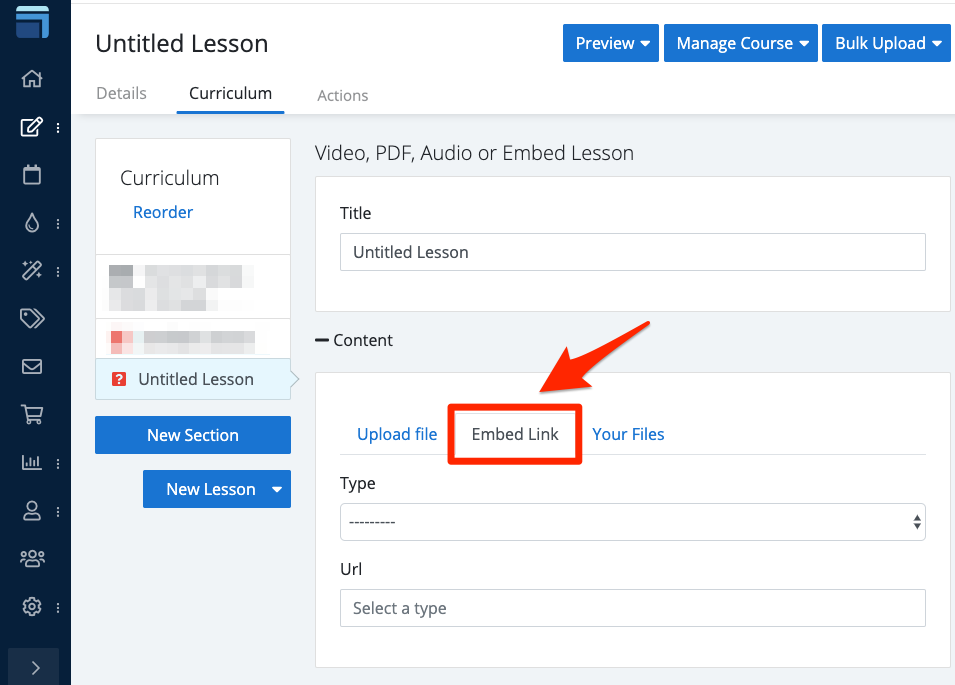Click the droplet icon in sidebar
Viewport: 955px width, 685px height.
[x=32, y=223]
